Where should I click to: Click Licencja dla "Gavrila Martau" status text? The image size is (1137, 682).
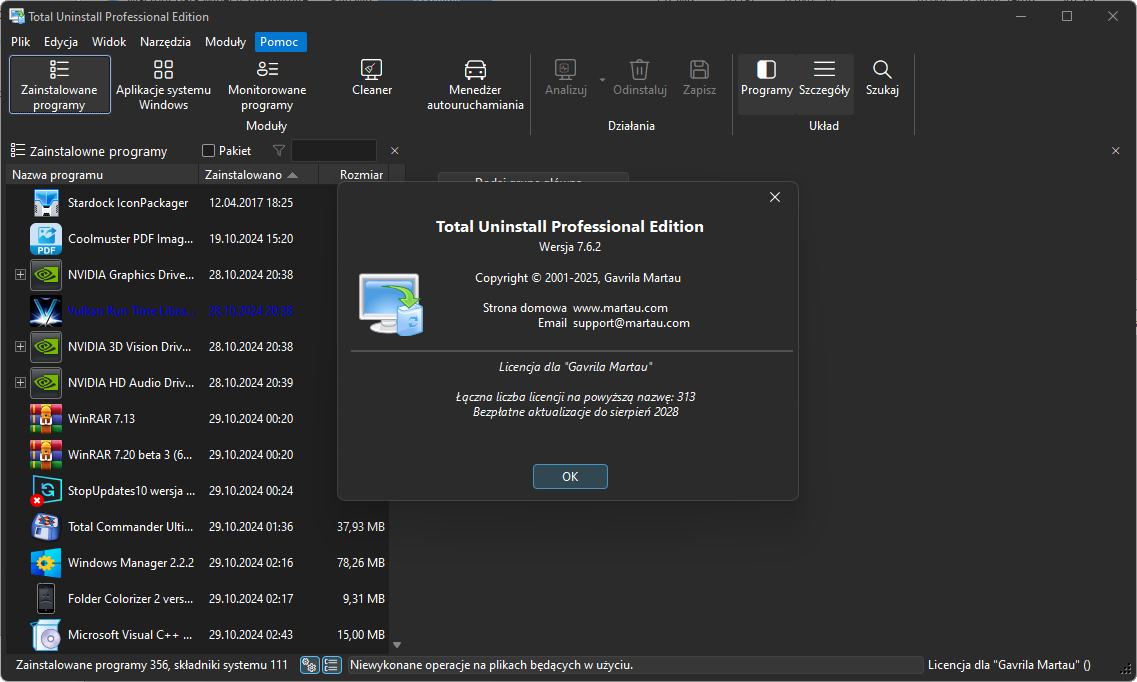coord(1009,665)
